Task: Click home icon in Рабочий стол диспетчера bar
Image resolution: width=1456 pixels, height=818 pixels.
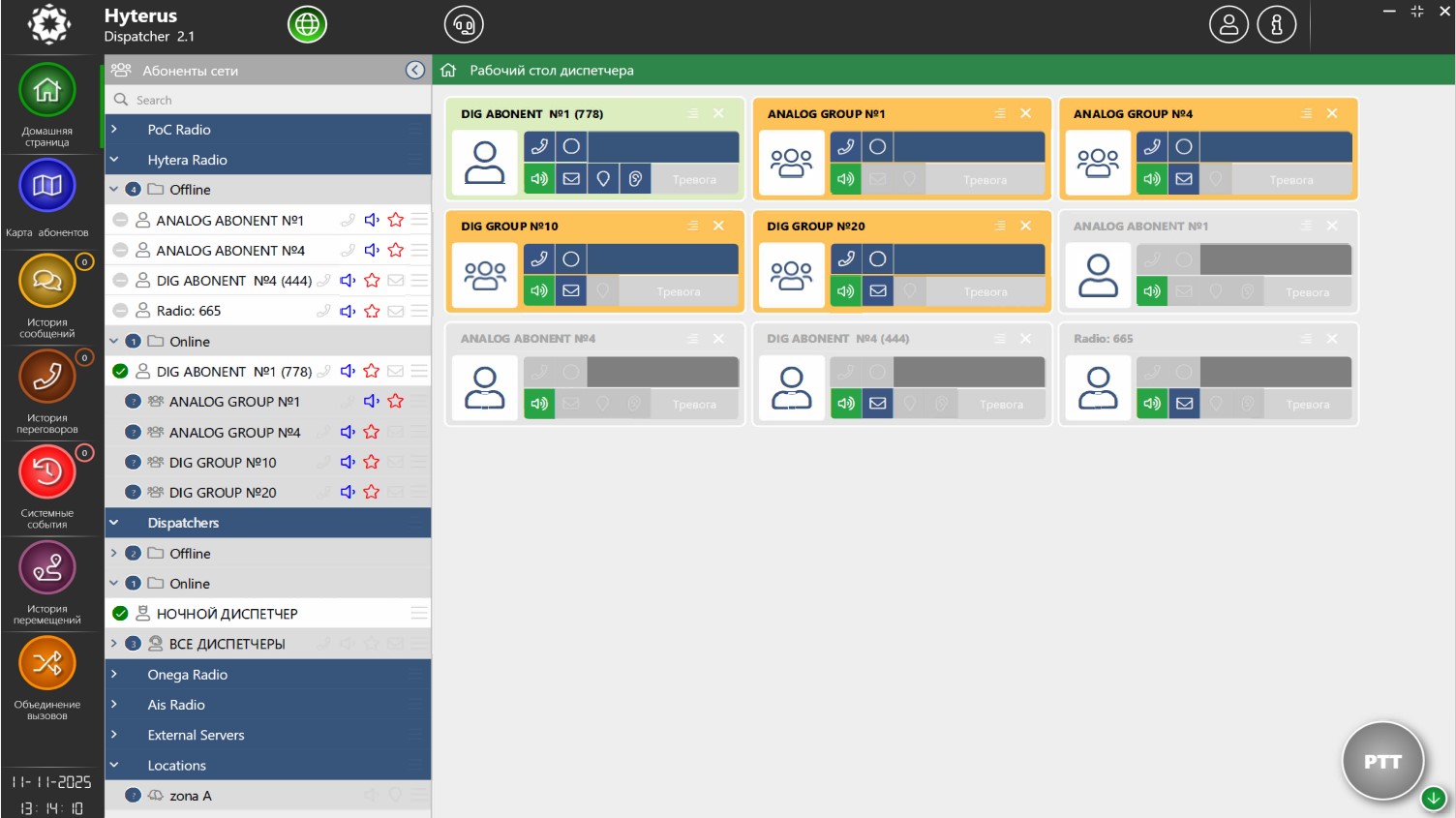Action: click(448, 70)
